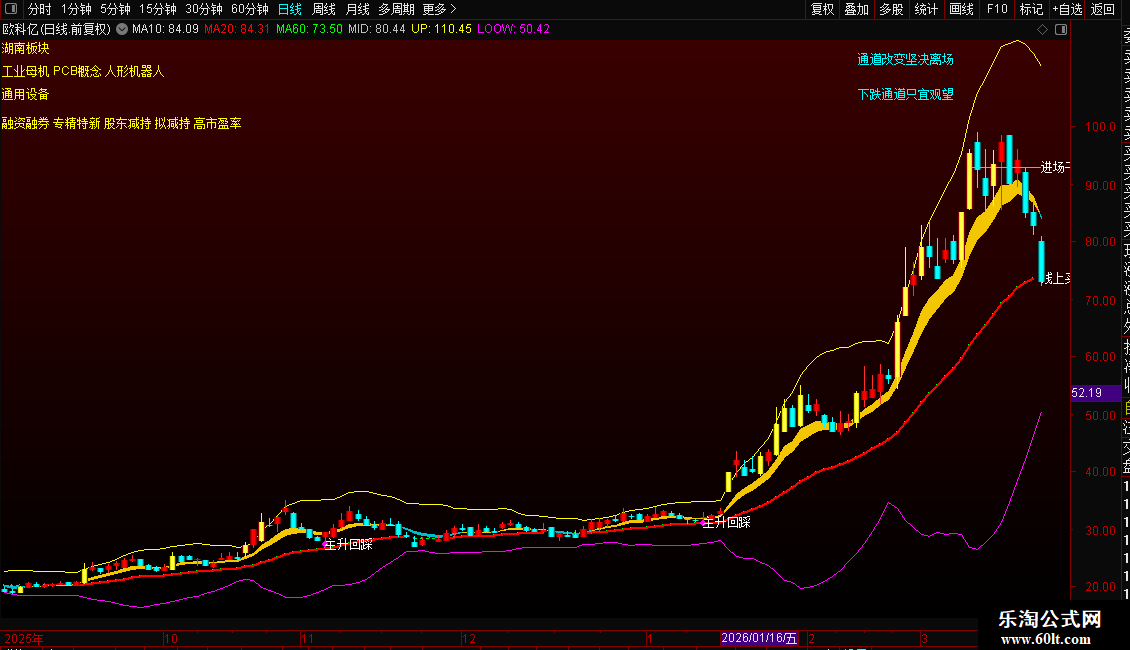Click the MA60: 73.50 indicator value
Image resolution: width=1130 pixels, height=650 pixels.
click(309, 29)
